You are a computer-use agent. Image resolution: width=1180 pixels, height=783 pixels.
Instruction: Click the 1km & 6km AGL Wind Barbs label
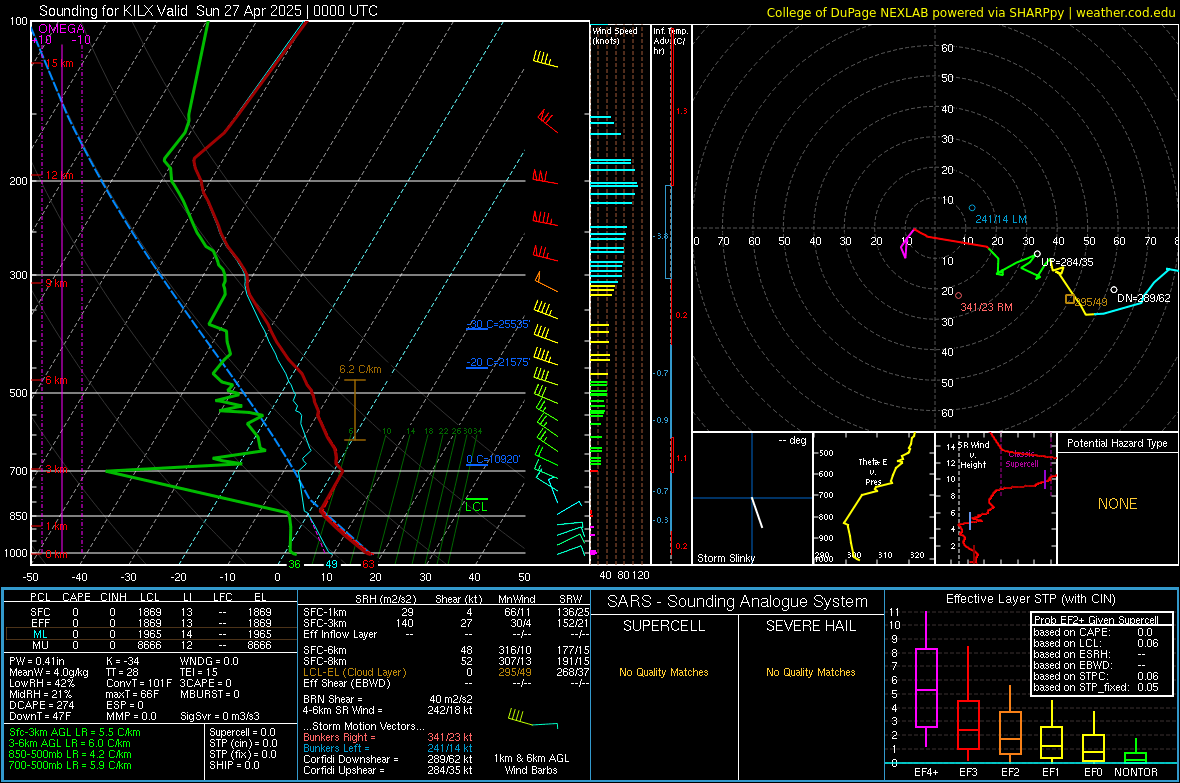tap(531, 764)
